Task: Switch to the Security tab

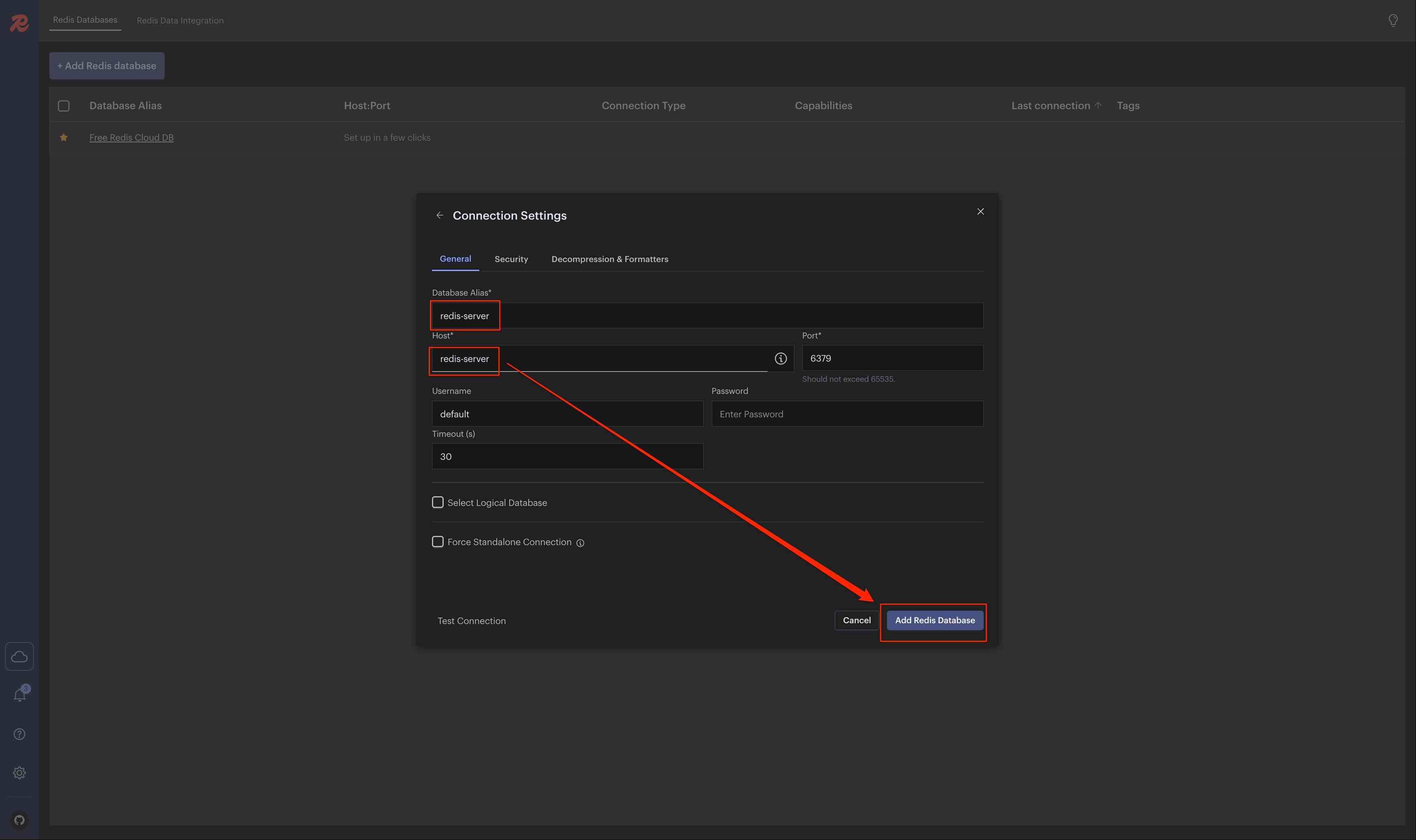Action: 511,259
